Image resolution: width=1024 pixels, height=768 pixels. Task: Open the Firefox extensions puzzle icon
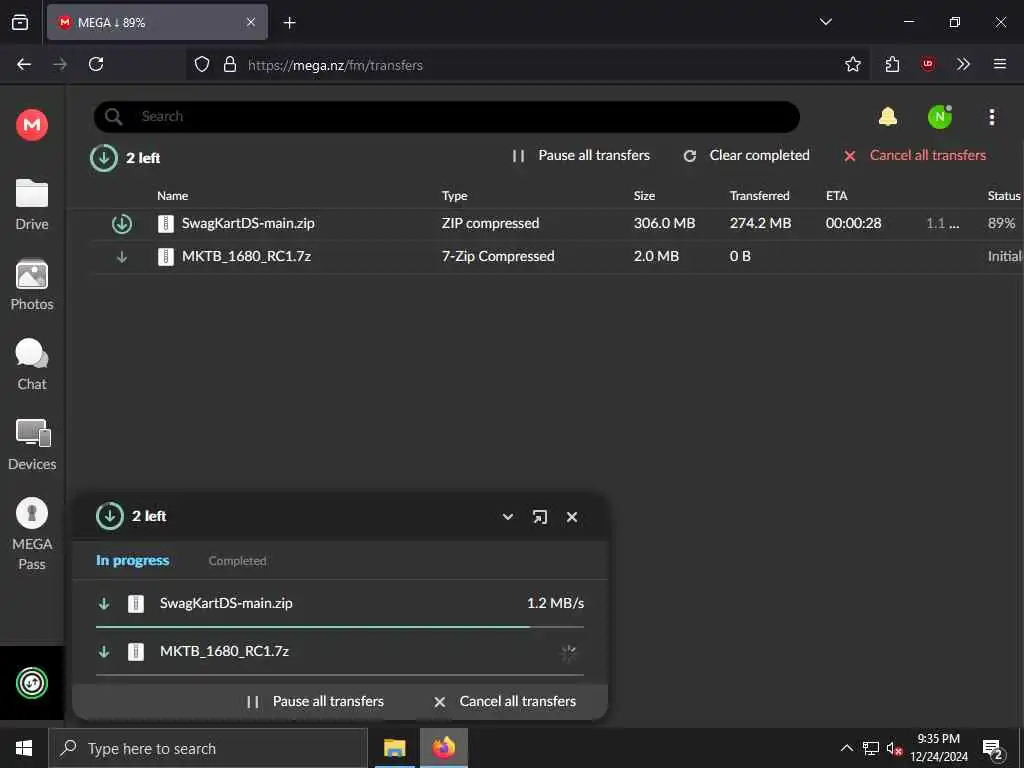click(x=892, y=64)
